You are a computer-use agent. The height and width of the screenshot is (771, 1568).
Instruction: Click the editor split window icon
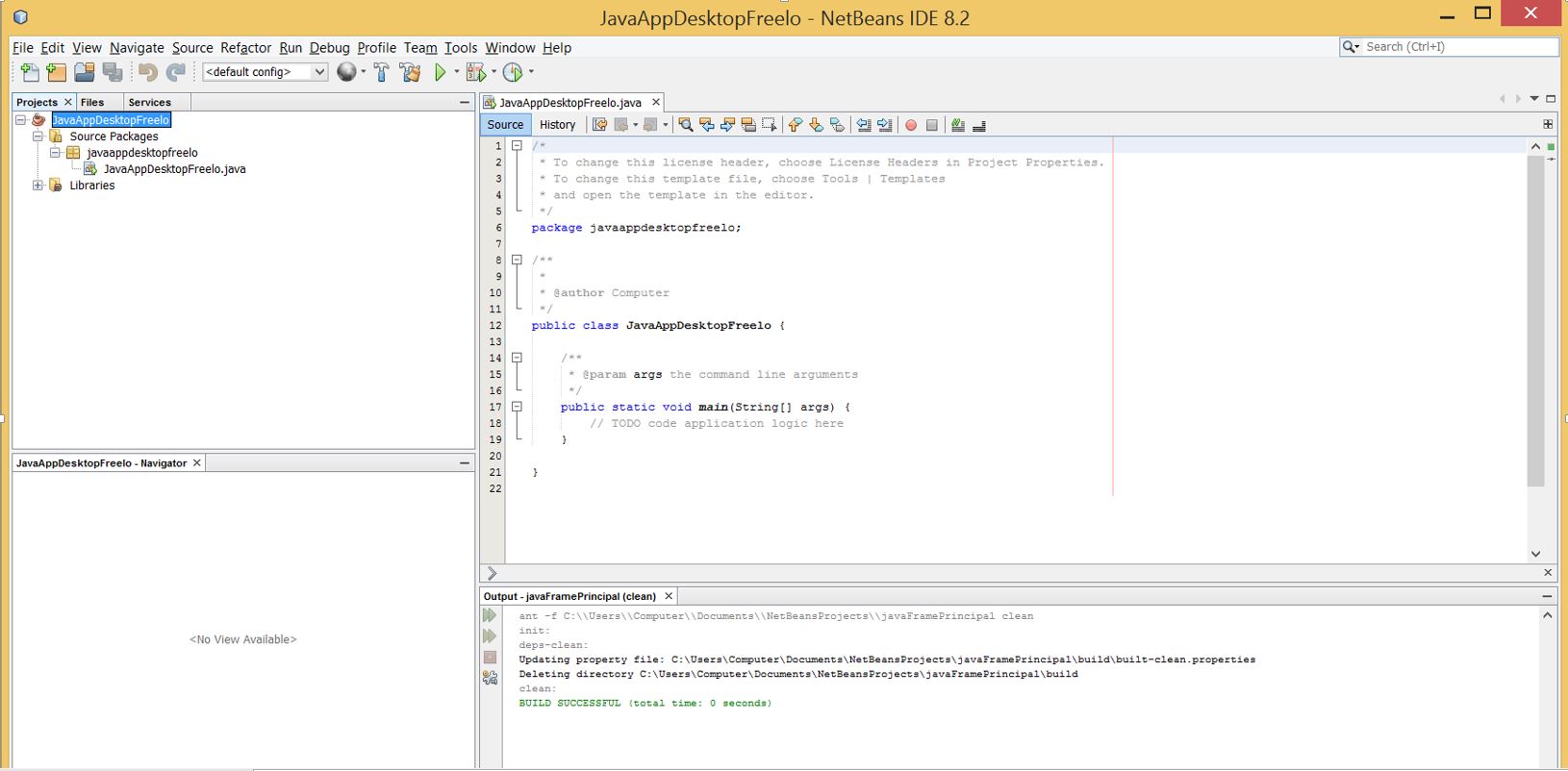click(1548, 124)
